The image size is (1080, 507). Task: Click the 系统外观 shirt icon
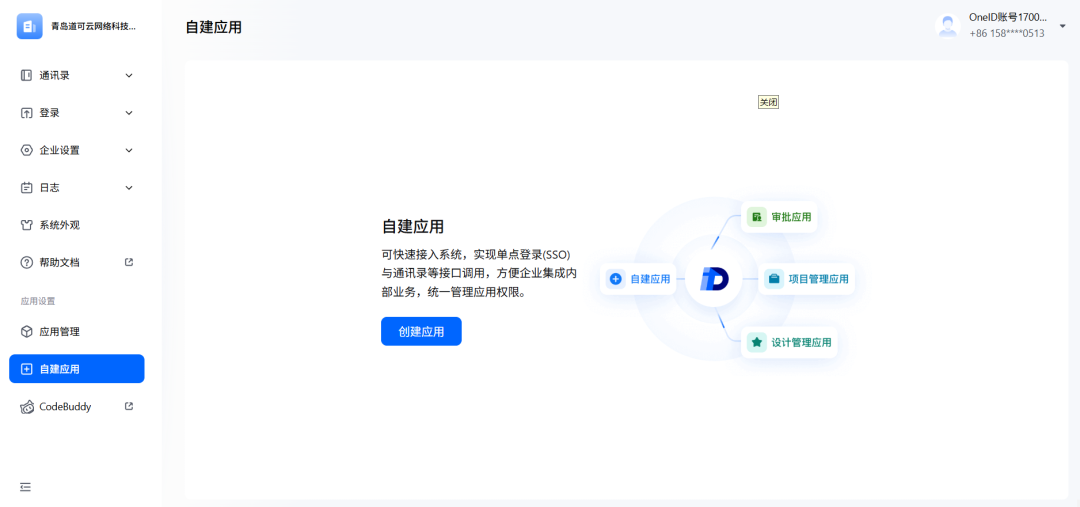[26, 225]
